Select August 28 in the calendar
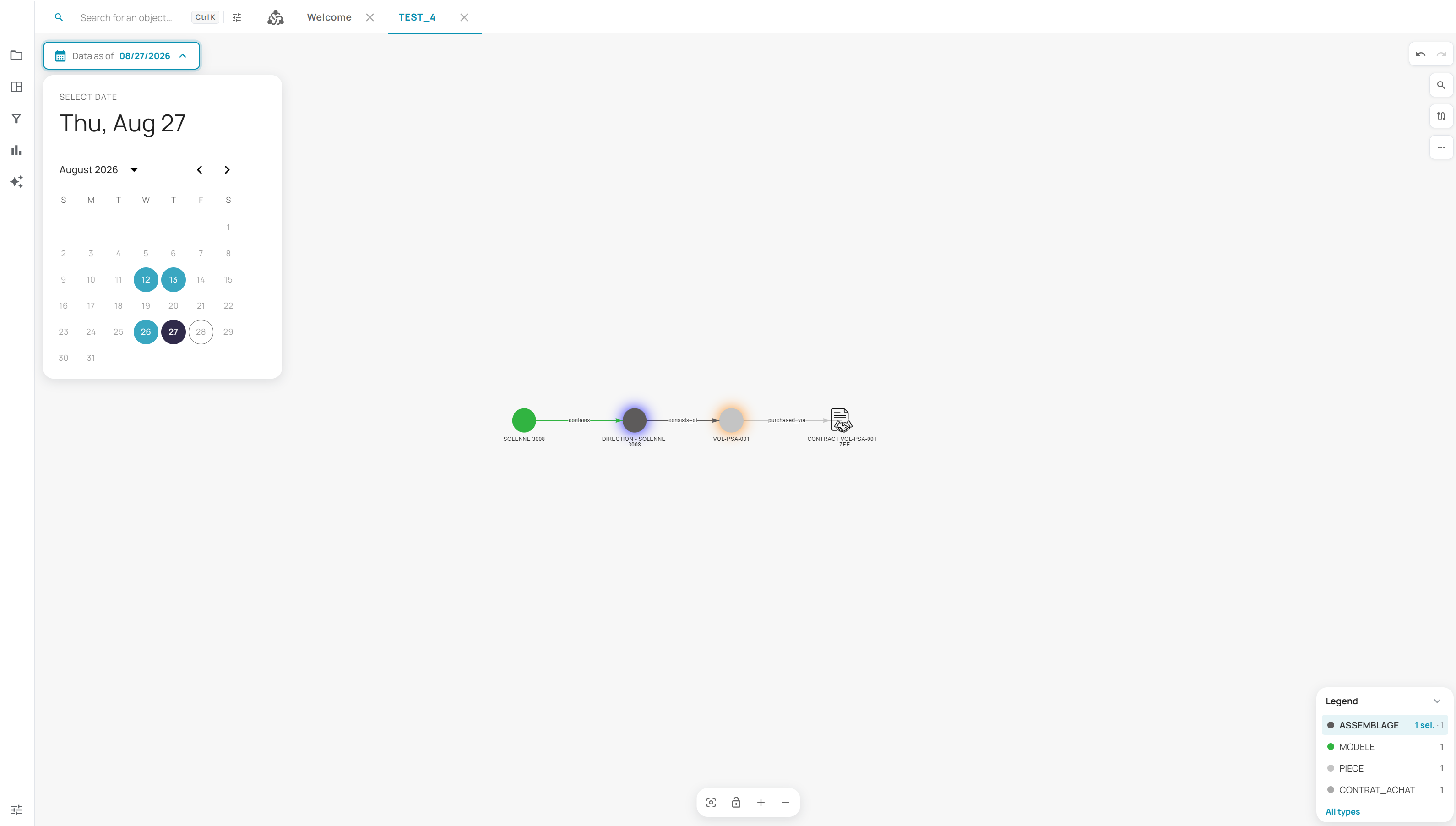Screen dimensions: 1456x826 (x=201, y=332)
